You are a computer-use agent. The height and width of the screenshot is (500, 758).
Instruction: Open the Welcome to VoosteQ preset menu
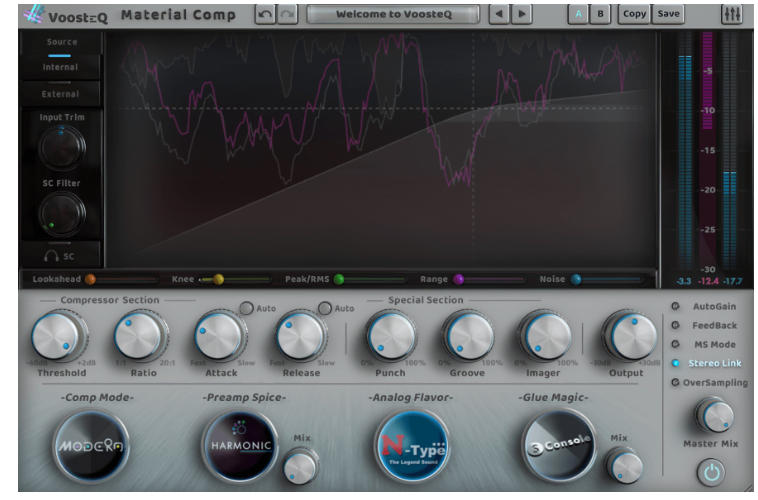pos(394,14)
